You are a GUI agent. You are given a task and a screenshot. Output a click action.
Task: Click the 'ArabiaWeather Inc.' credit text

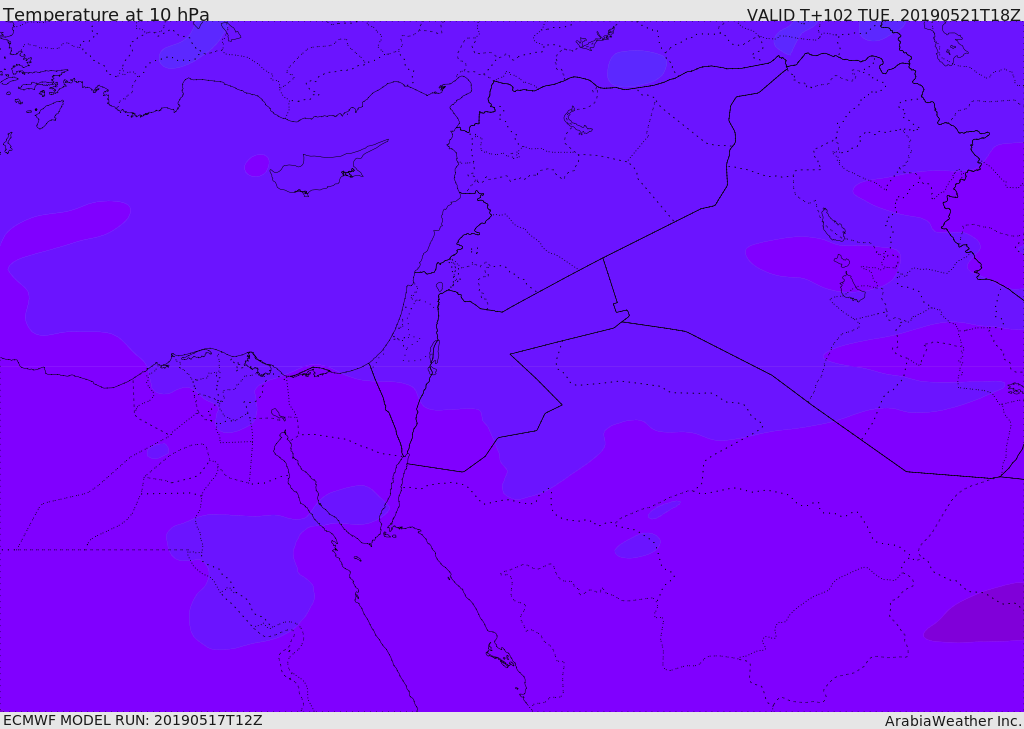pyautogui.click(x=953, y=721)
